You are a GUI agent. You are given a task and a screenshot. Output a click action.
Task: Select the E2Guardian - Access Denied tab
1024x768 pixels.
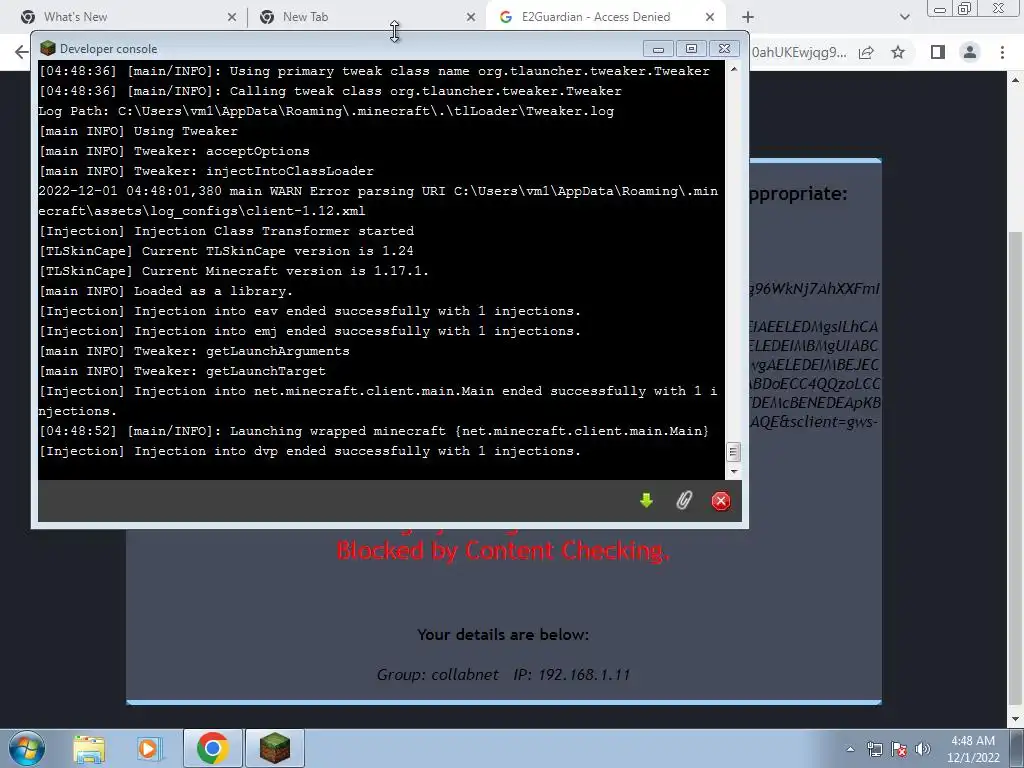pyautogui.click(x=607, y=17)
